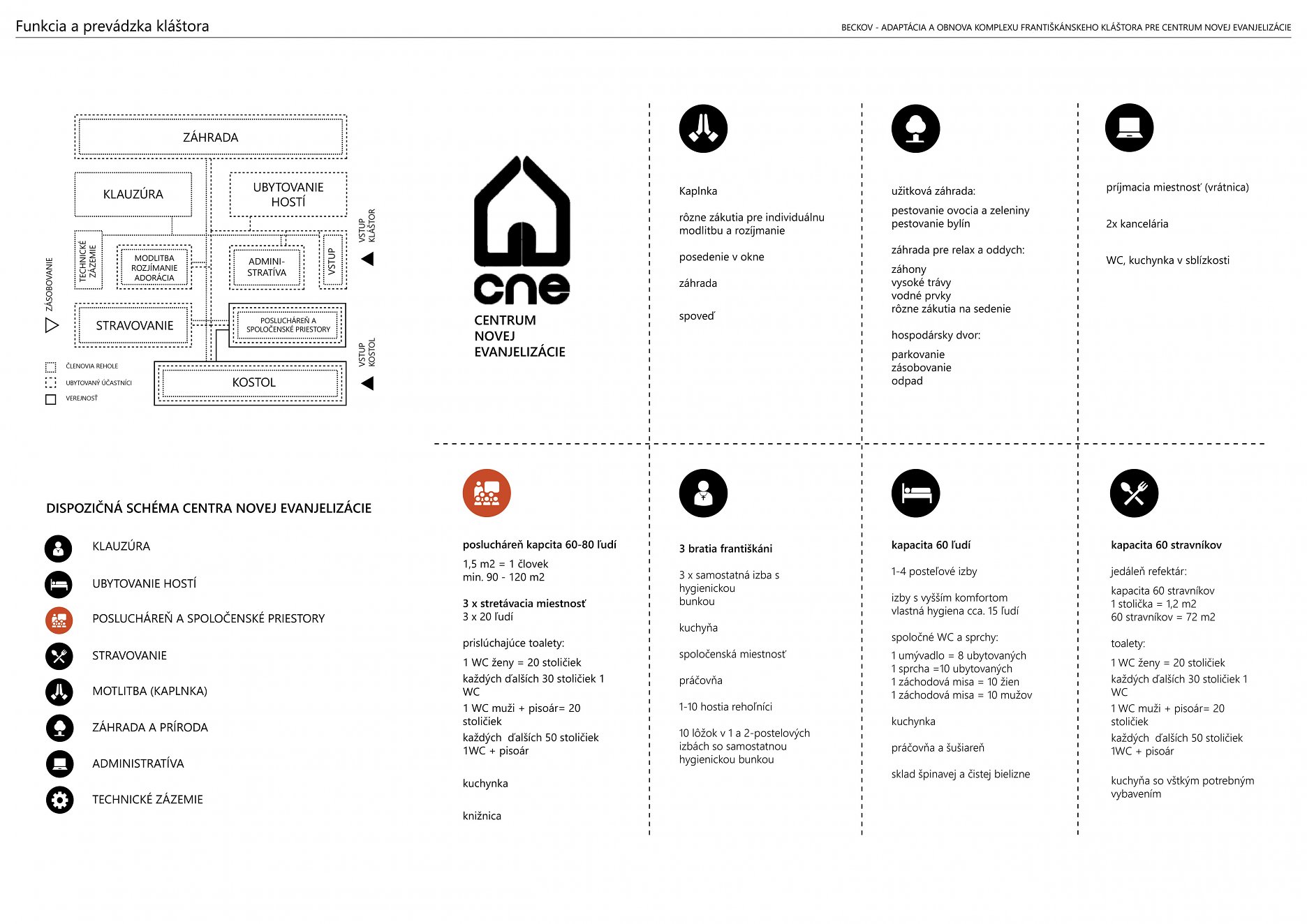Screen dimensions: 1307x924
Task: Click the UBYTOVANÝ ÚČASTNÍCI legend square
Action: (x=50, y=383)
